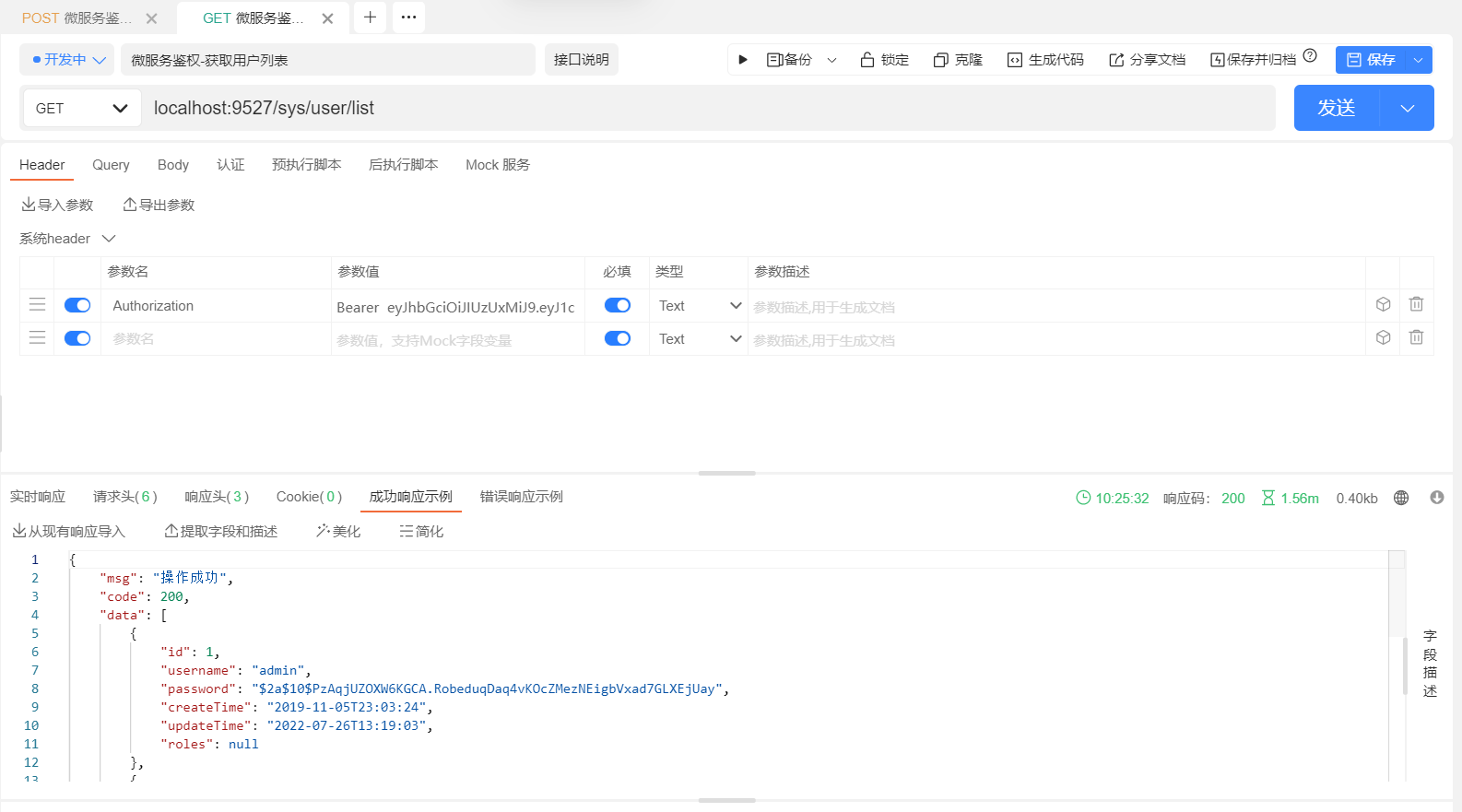Toggle the enable switch on empty header row

click(x=77, y=338)
